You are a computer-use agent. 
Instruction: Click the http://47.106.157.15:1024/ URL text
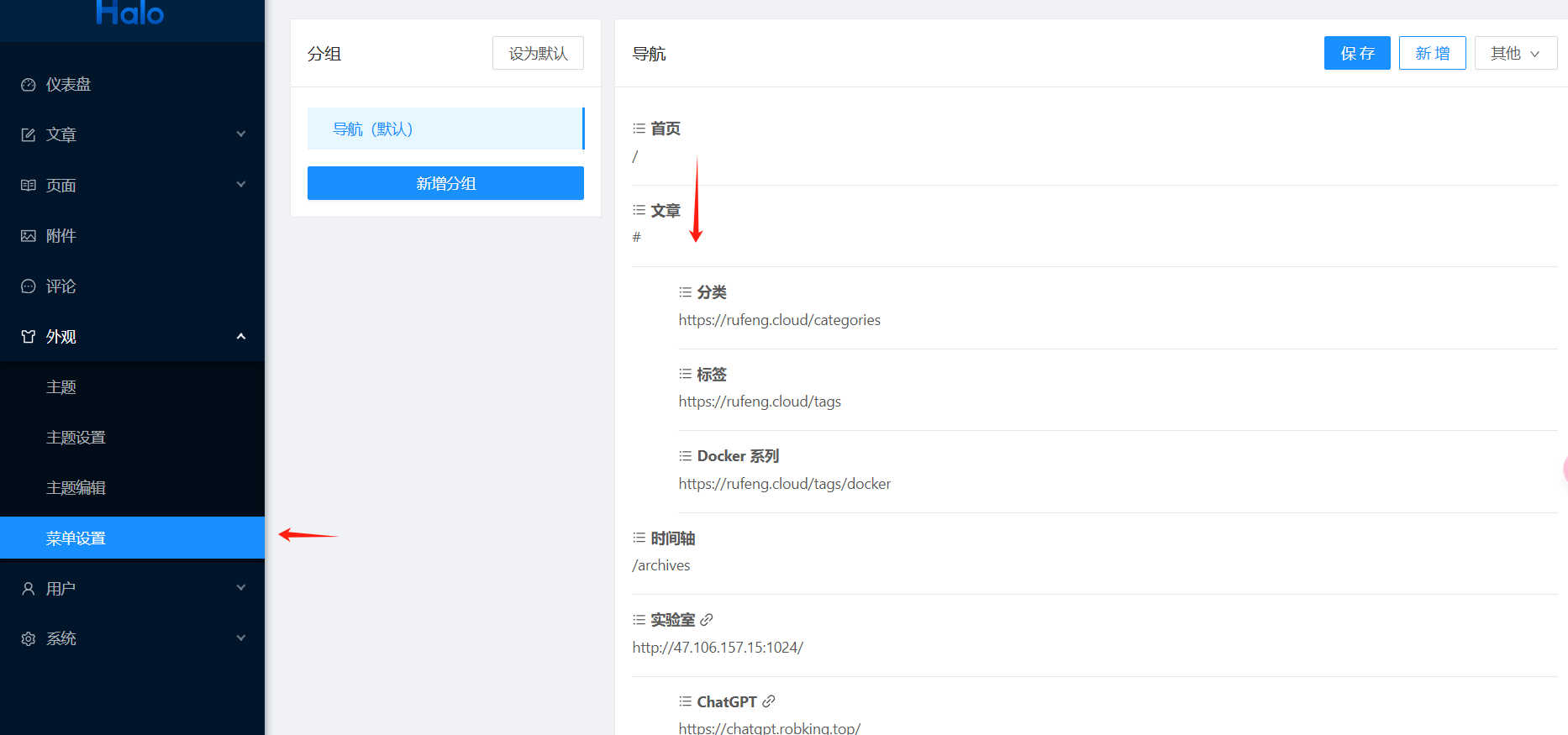coord(718,648)
